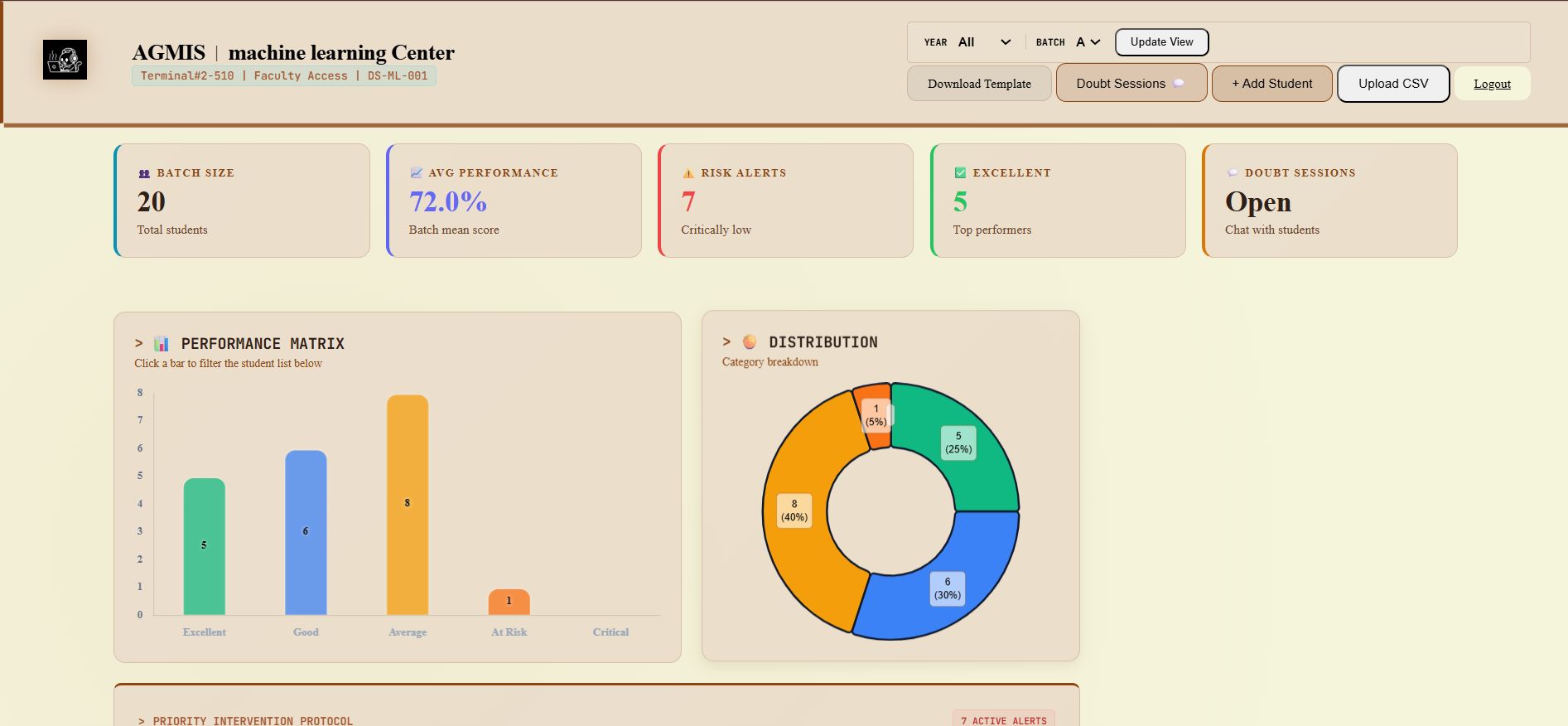Click the Terminal#2-510 Faculty Access tag
Viewport: 1568px width, 726px height.
tap(284, 75)
